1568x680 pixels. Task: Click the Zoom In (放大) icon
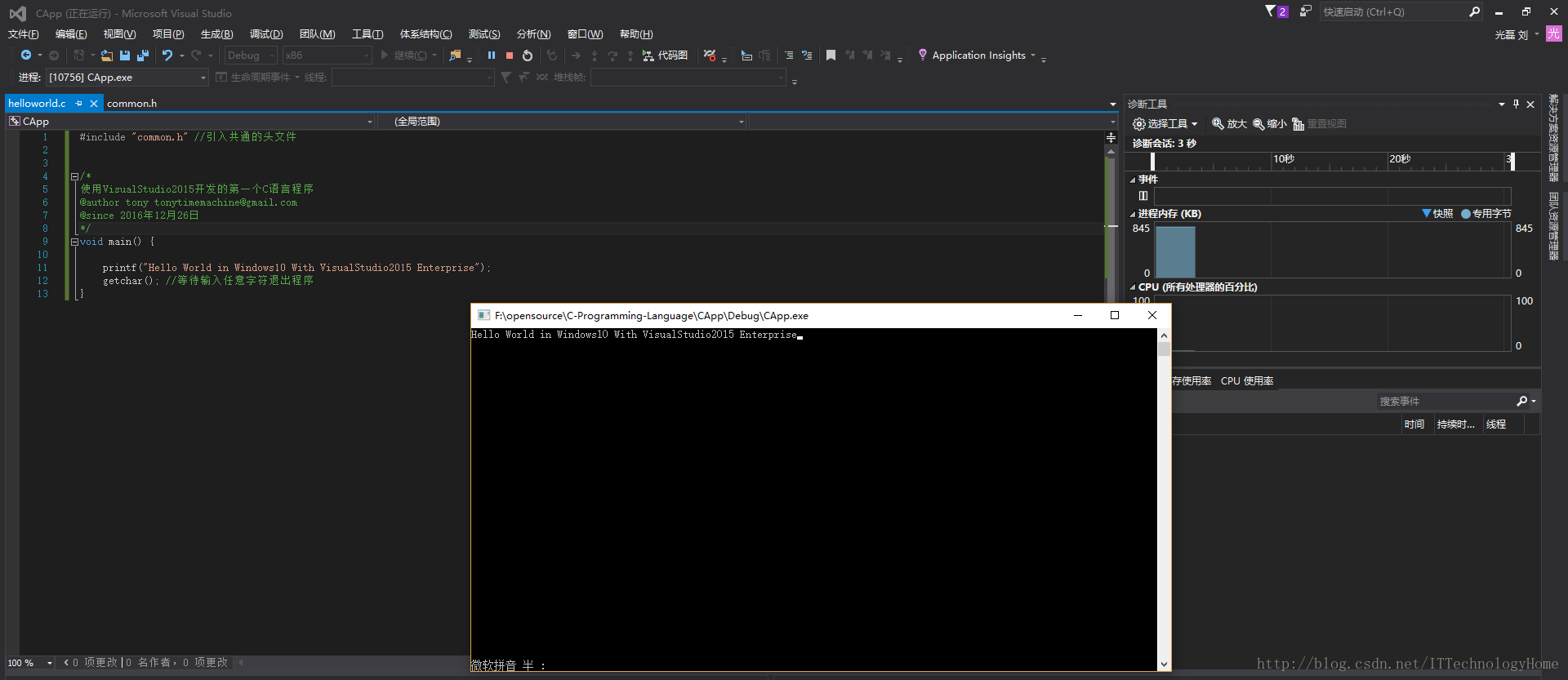(x=1218, y=124)
